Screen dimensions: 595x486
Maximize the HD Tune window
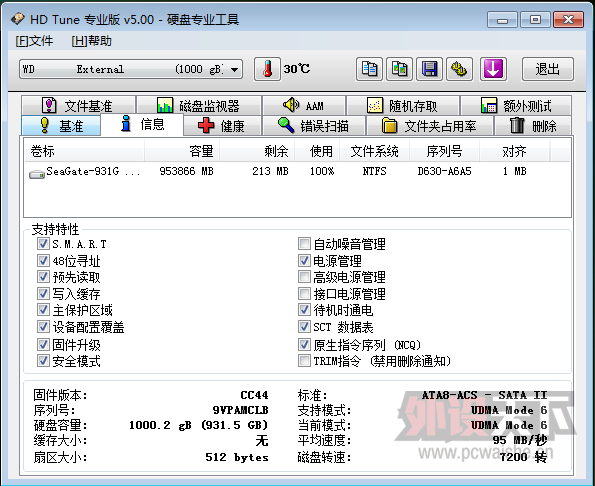(535, 20)
